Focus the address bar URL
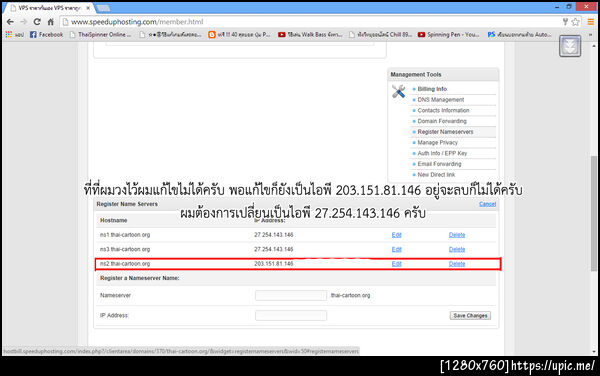Screen dimensions: 600x376 [x=137, y=22]
